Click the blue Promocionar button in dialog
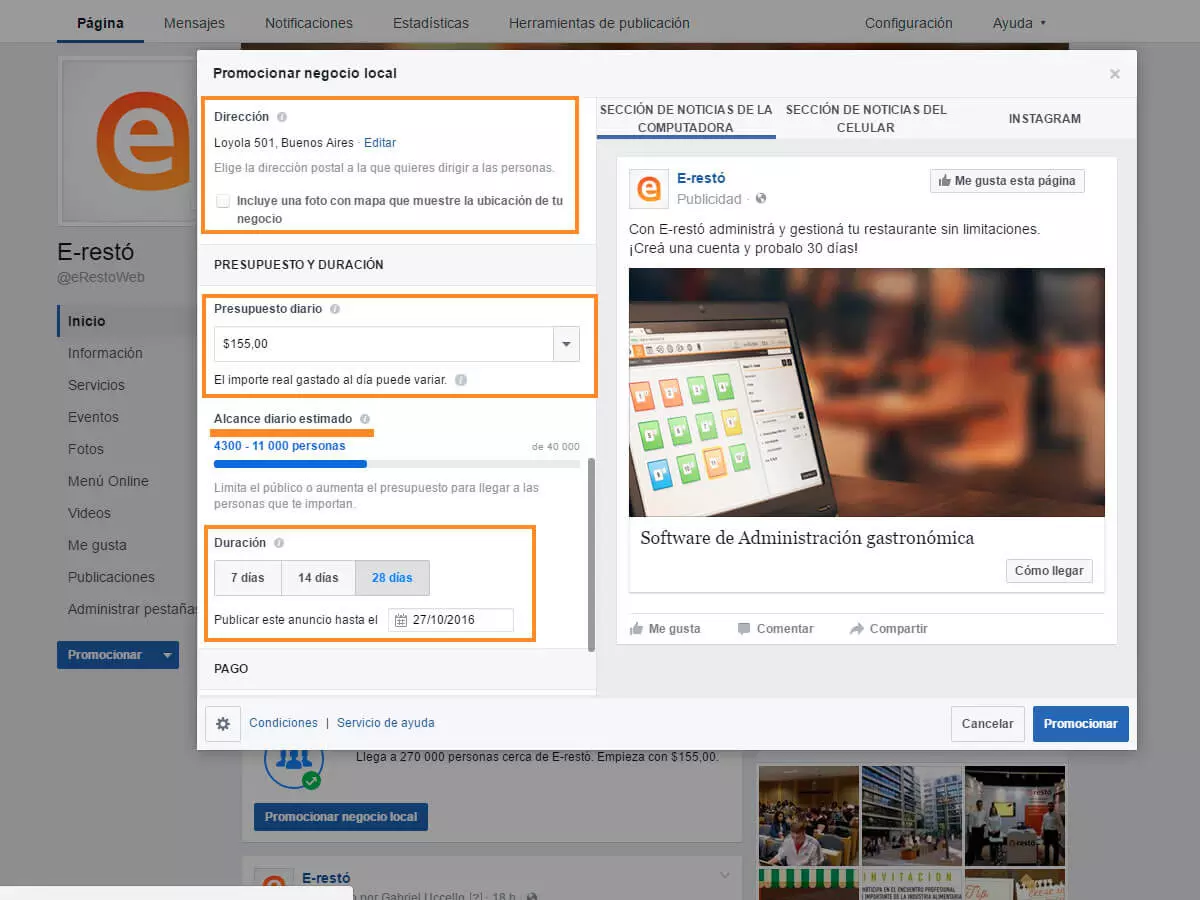Viewport: 1200px width, 900px height. (1081, 724)
